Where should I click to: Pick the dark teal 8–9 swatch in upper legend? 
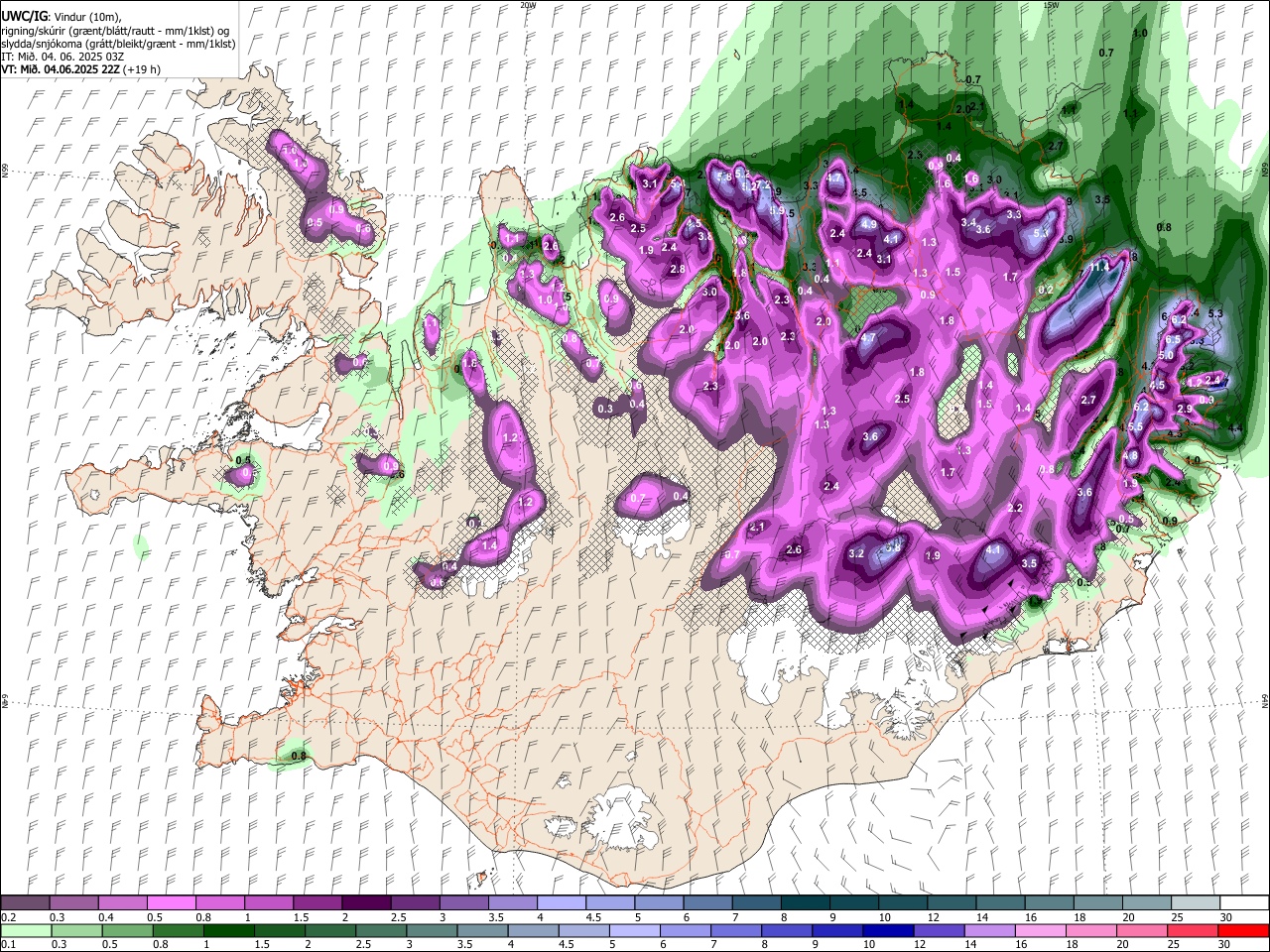(806, 903)
